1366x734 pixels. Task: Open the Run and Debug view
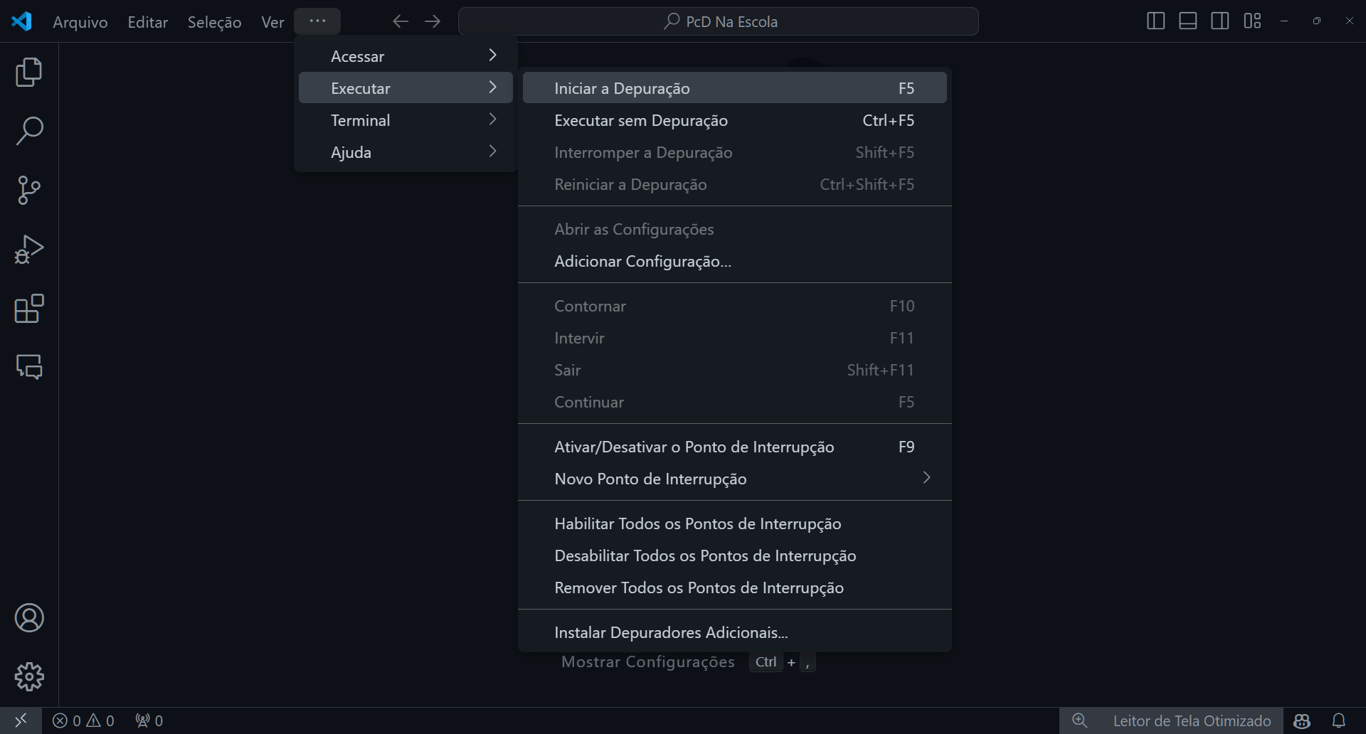pyautogui.click(x=29, y=249)
